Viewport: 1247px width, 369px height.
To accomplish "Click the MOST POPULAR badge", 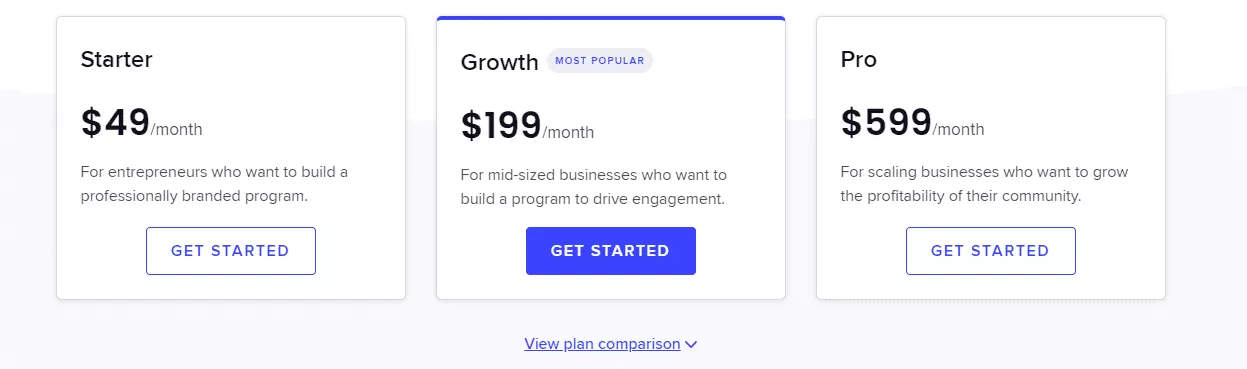I will click(x=599, y=60).
